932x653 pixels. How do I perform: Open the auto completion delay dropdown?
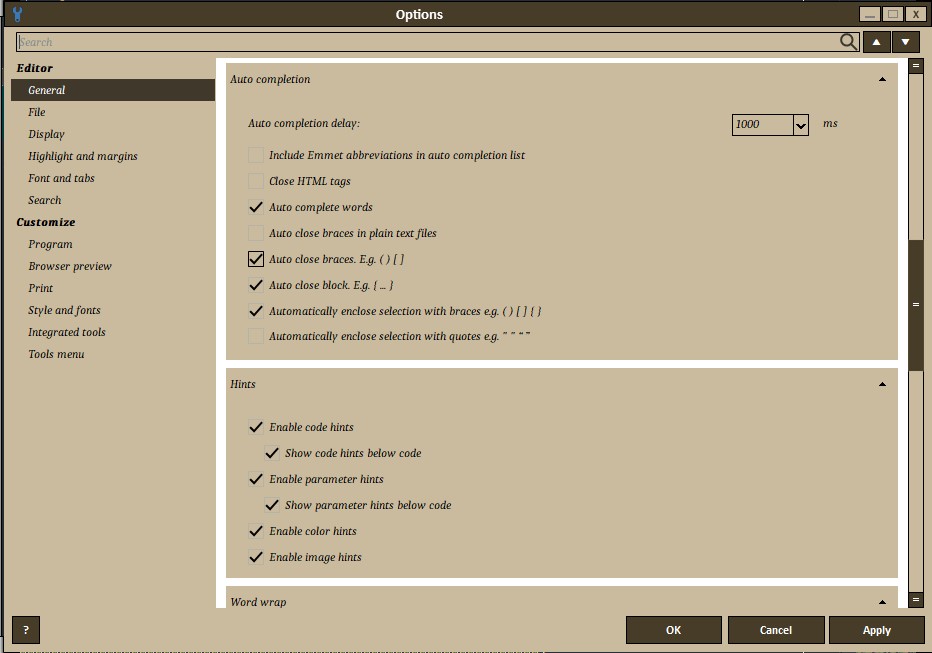click(x=800, y=125)
